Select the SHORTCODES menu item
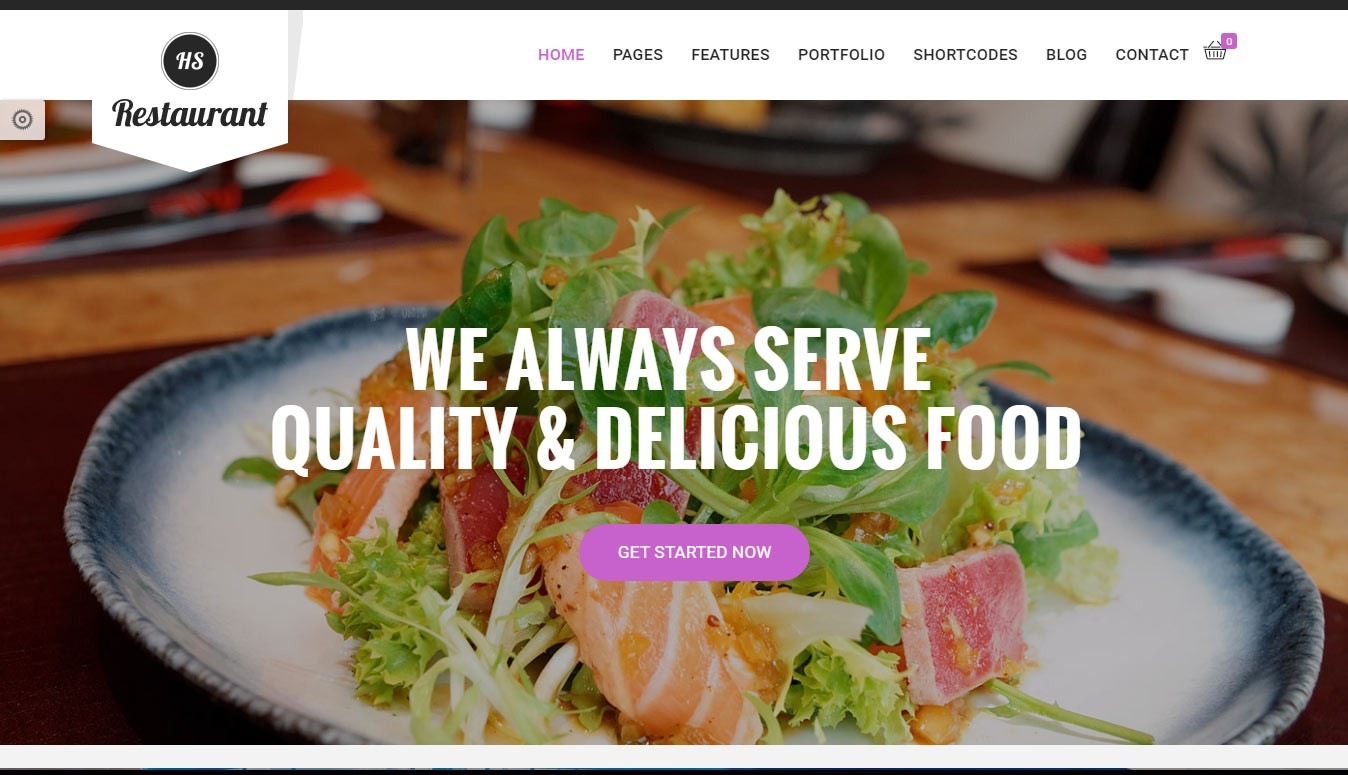This screenshot has width=1348, height=775. (965, 55)
